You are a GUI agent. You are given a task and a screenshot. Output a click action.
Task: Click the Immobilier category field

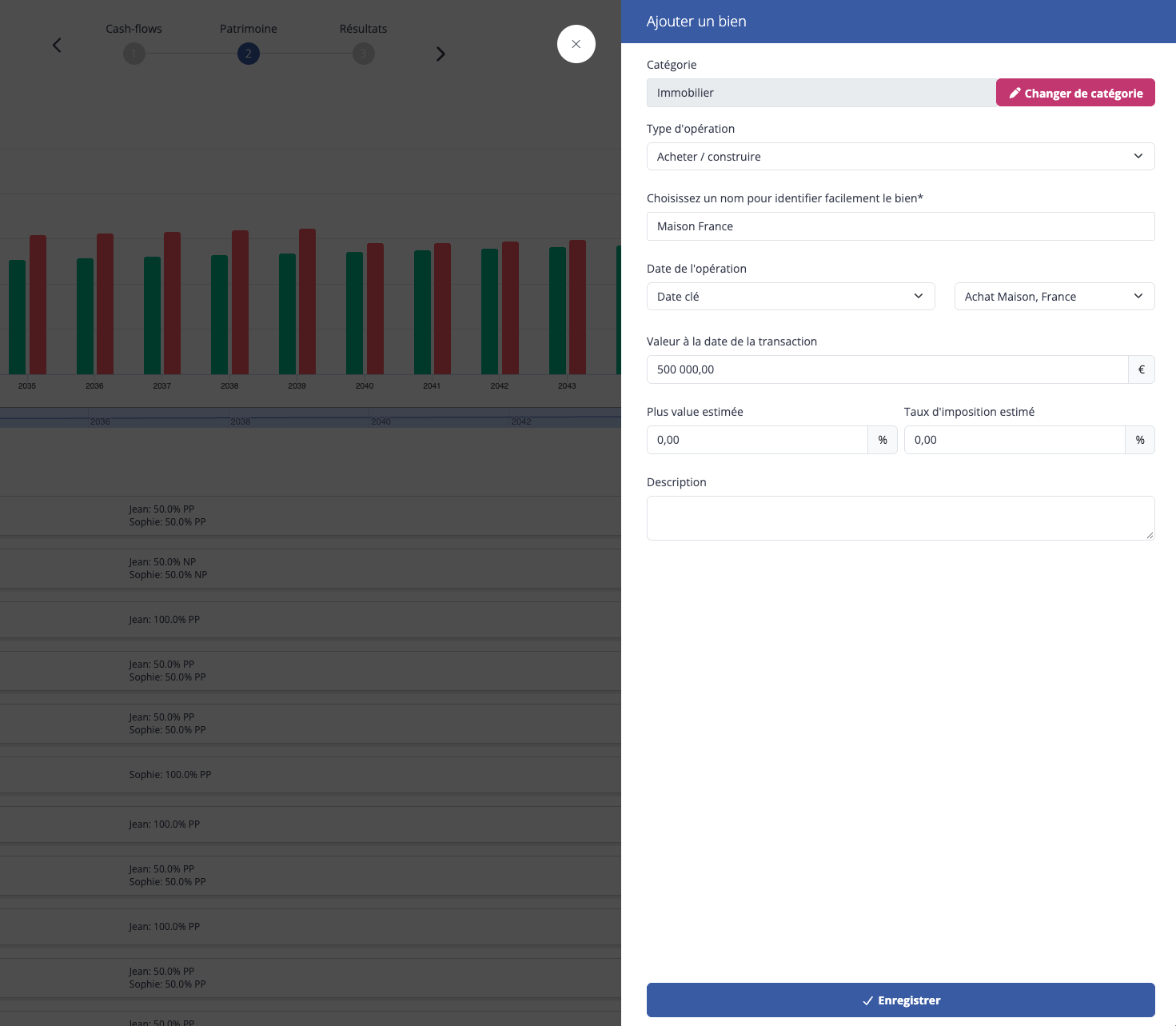point(821,93)
